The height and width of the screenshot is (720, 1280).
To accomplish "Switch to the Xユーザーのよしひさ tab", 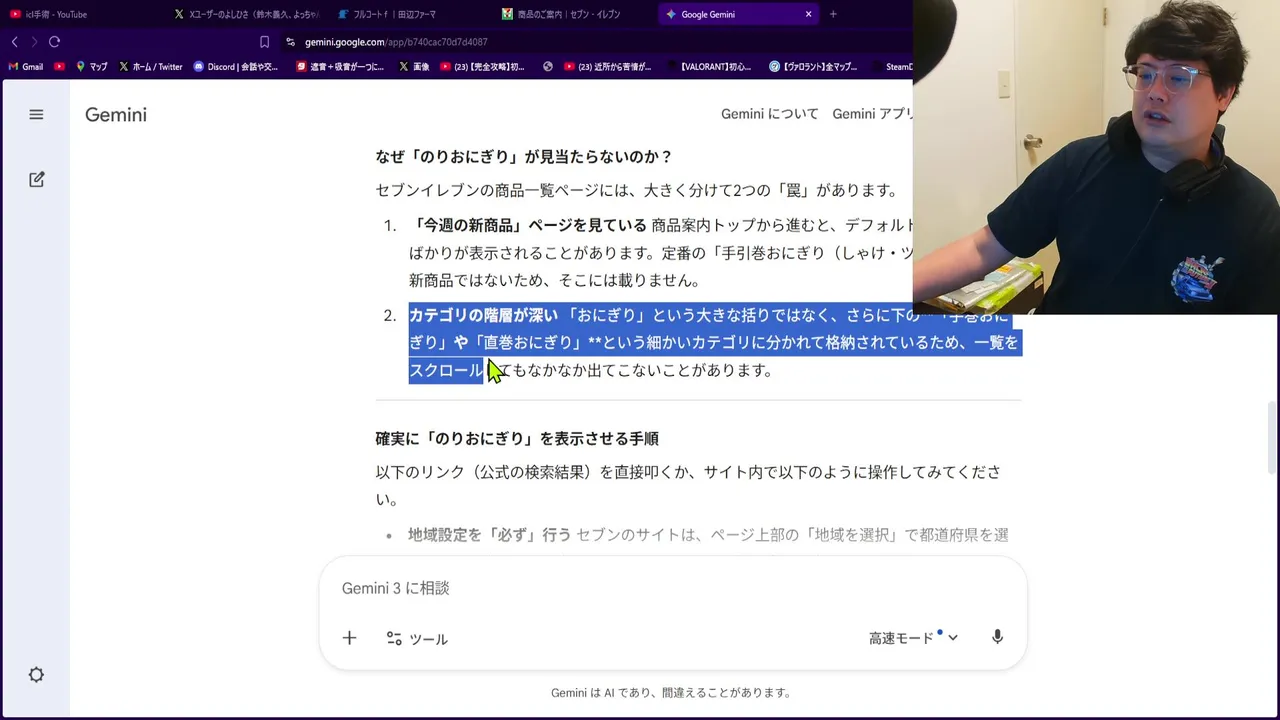I will pos(245,14).
